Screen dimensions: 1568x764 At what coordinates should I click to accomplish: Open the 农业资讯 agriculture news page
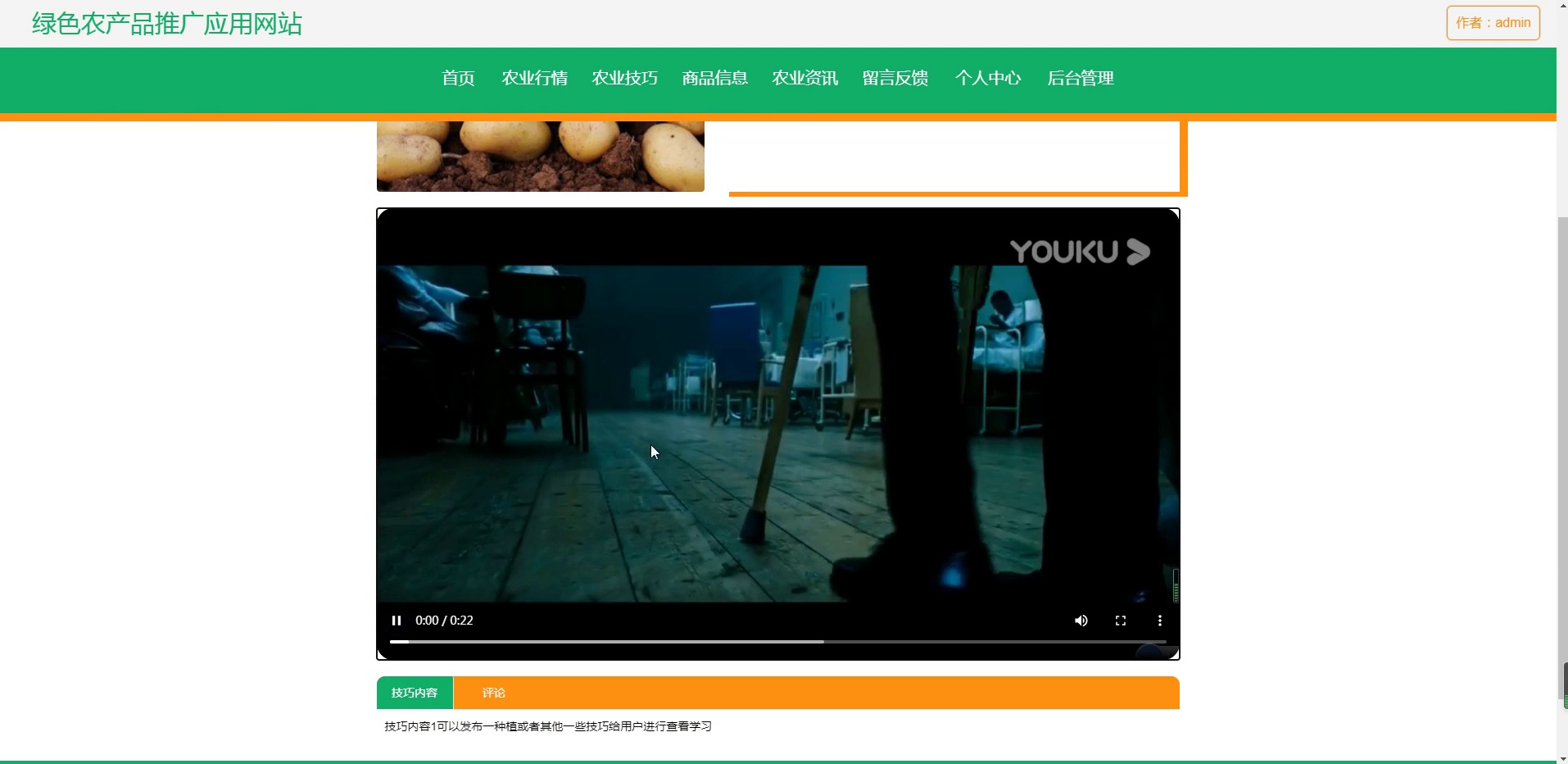(x=804, y=78)
